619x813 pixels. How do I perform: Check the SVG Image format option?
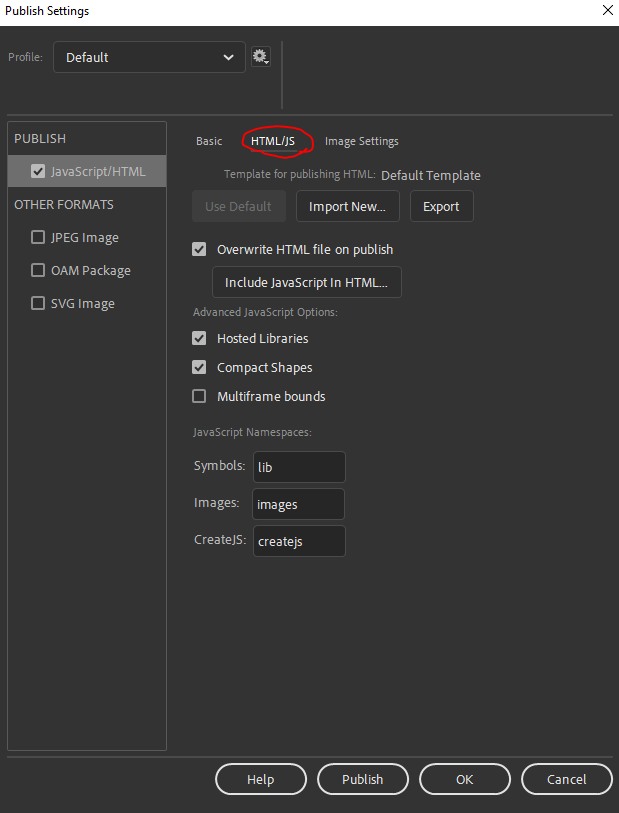tap(38, 304)
